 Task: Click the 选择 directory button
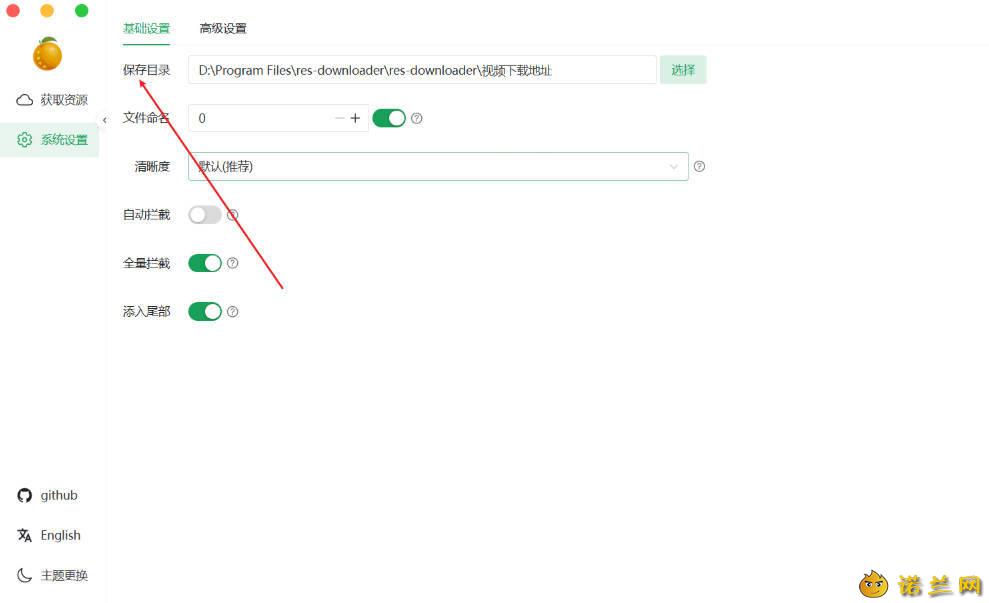[683, 70]
